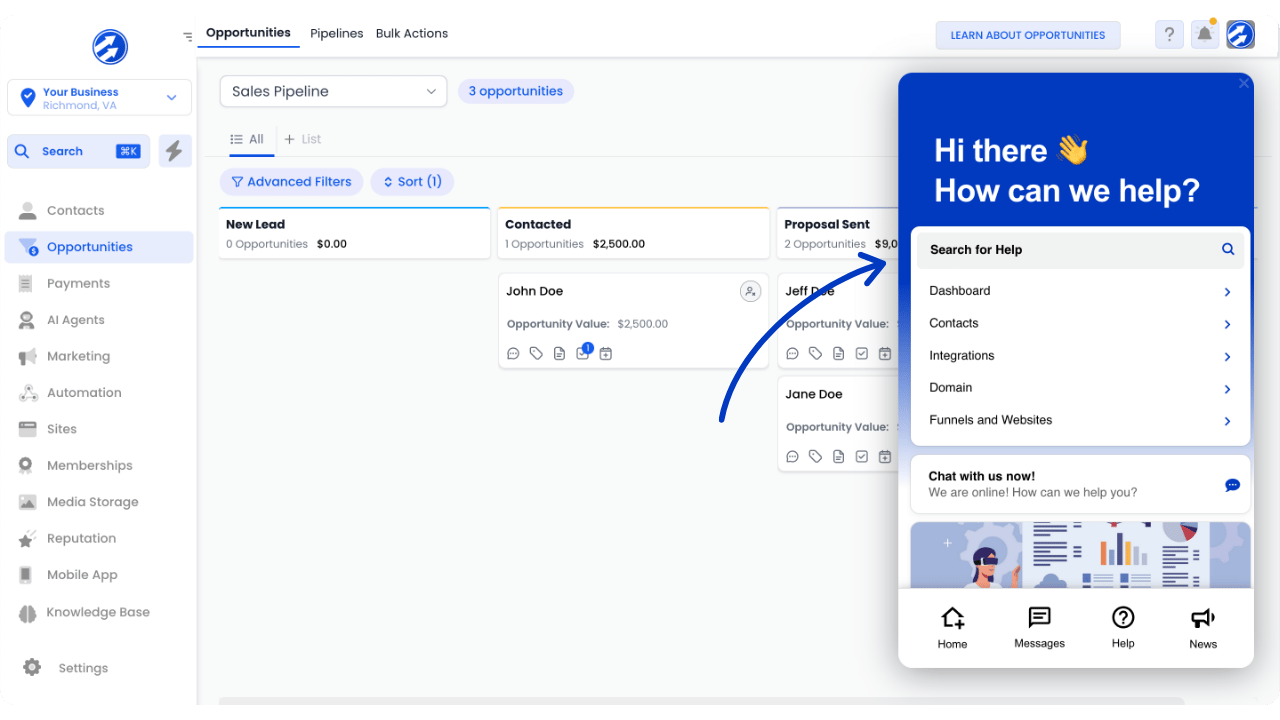Click the lightning bolt quick actions icon
The image size is (1280, 720).
coord(175,151)
